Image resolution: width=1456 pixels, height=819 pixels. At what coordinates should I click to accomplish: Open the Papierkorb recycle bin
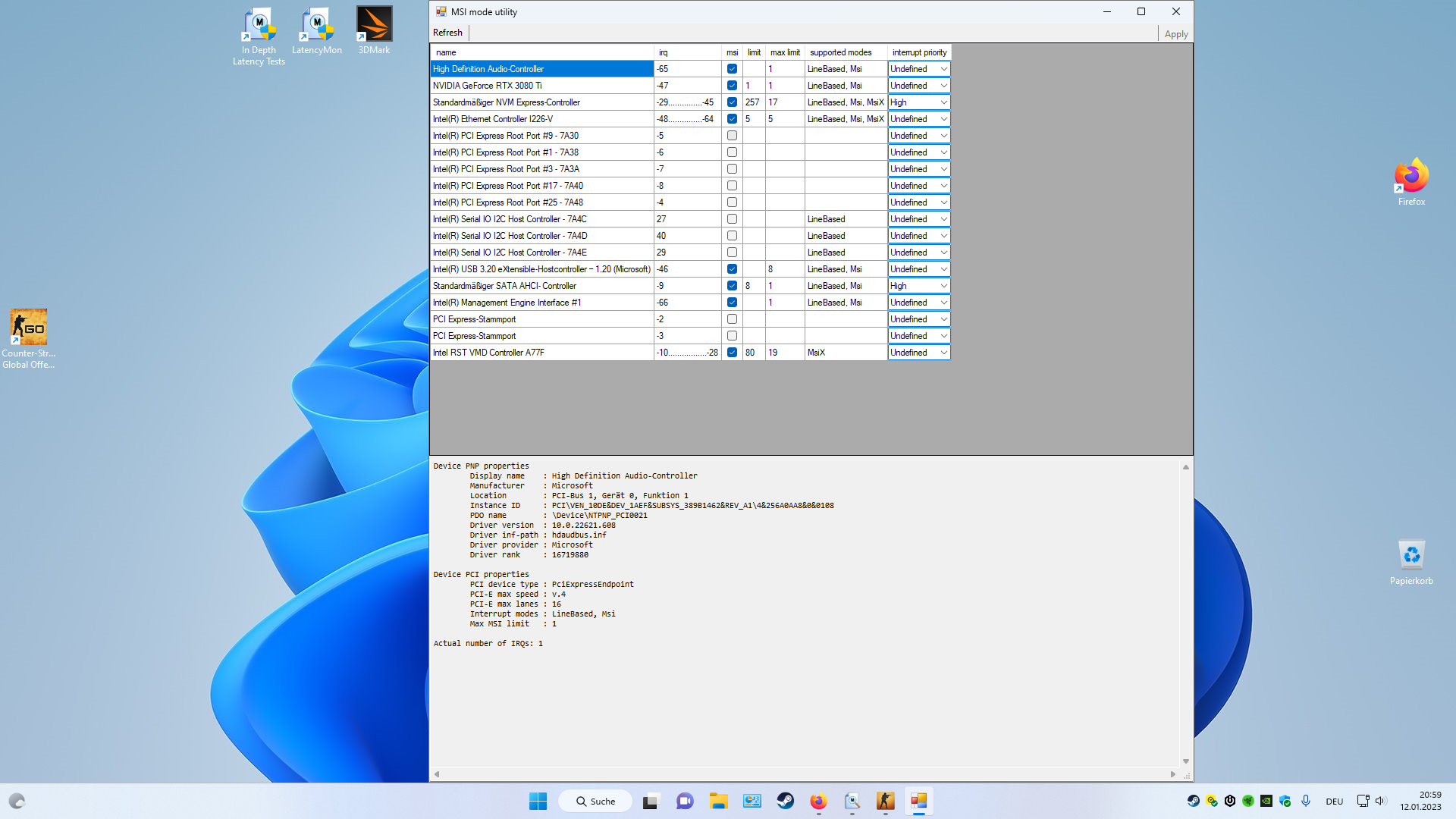(1411, 556)
